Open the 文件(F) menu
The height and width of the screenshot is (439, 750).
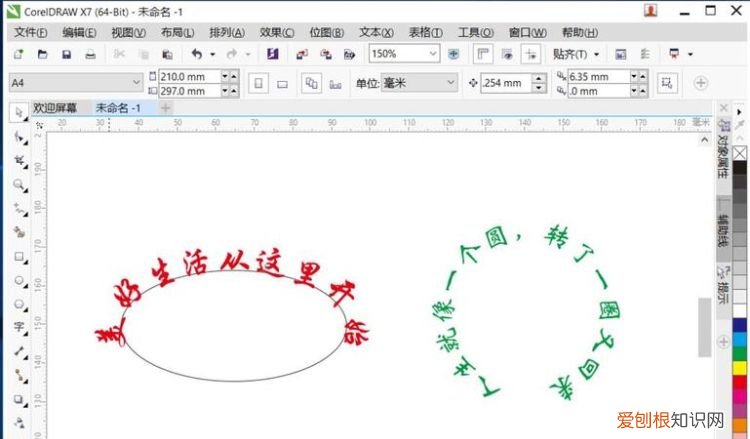[31, 33]
